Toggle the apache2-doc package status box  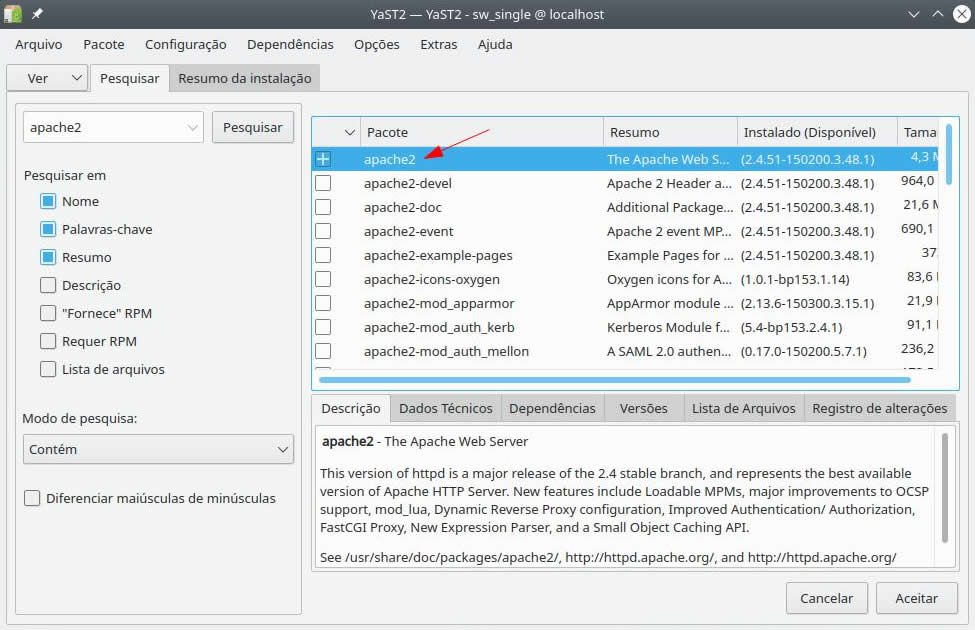point(323,207)
